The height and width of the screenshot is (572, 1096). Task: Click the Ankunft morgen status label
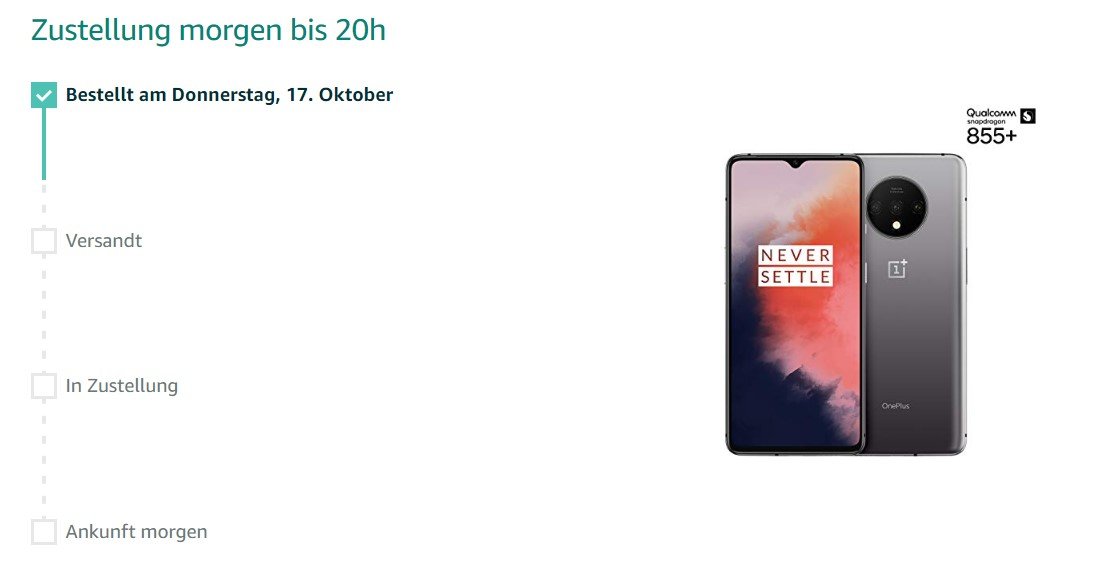[x=136, y=531]
